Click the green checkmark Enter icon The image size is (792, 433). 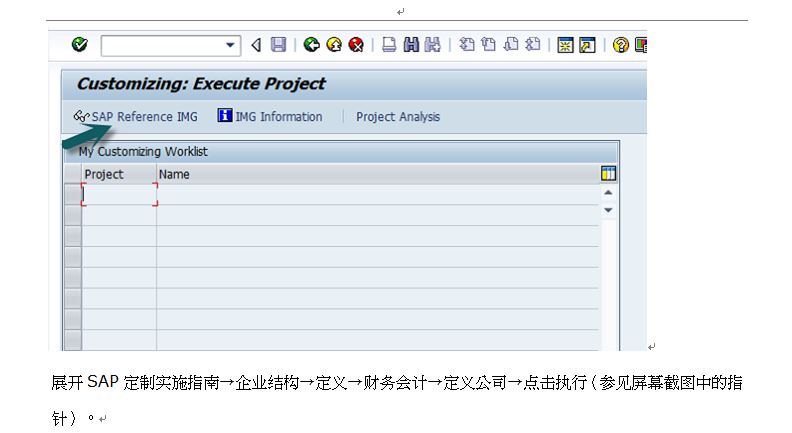(x=79, y=44)
